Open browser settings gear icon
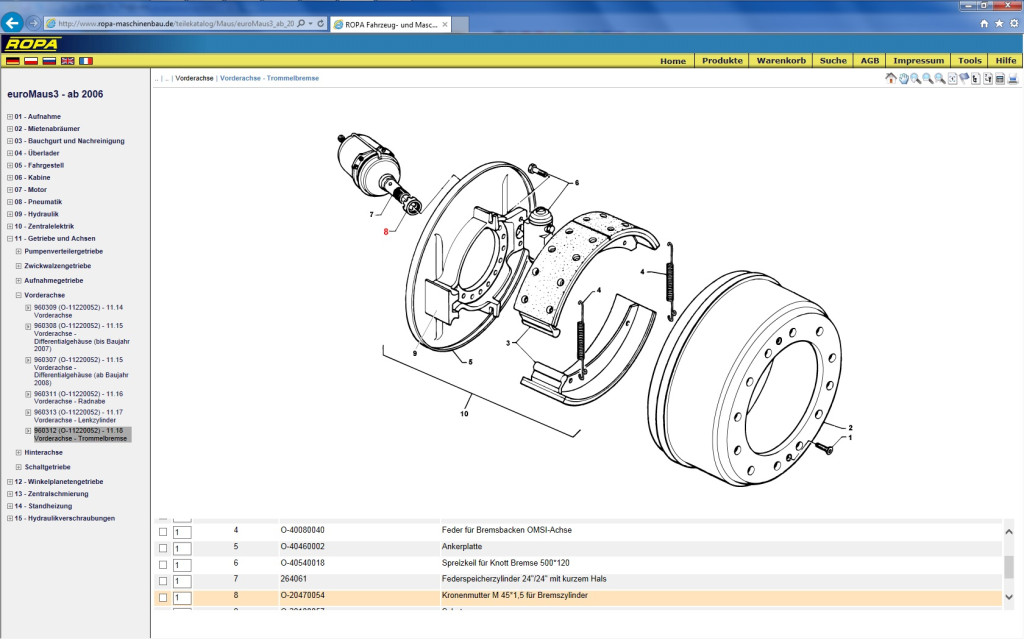Screen dimensions: 1024x640 click(1014, 24)
